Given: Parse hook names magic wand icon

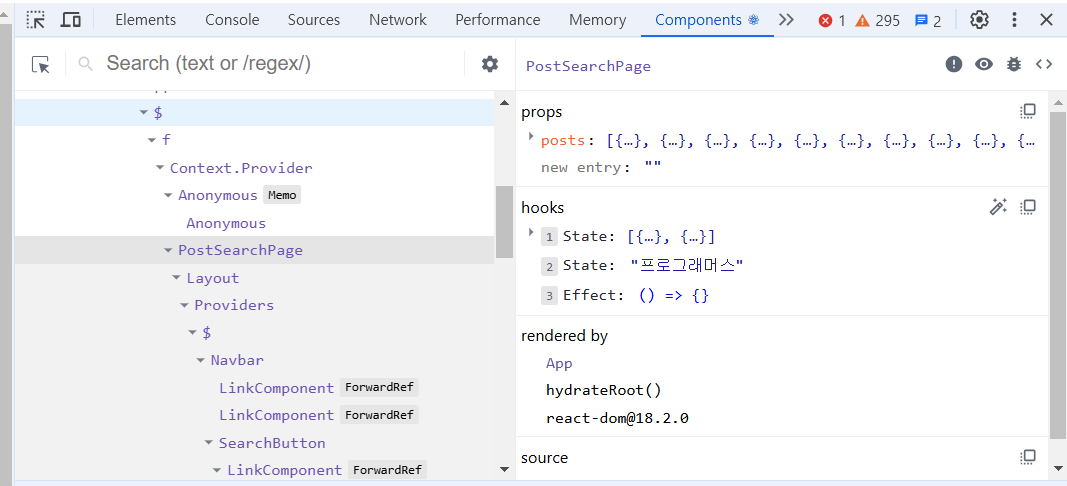Looking at the screenshot, I should point(998,207).
